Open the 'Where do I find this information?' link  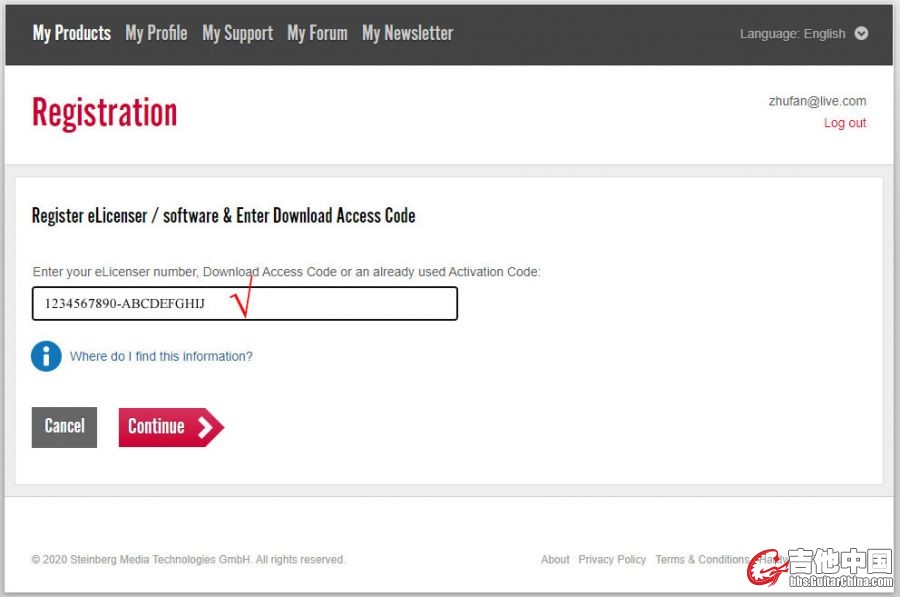(x=161, y=356)
